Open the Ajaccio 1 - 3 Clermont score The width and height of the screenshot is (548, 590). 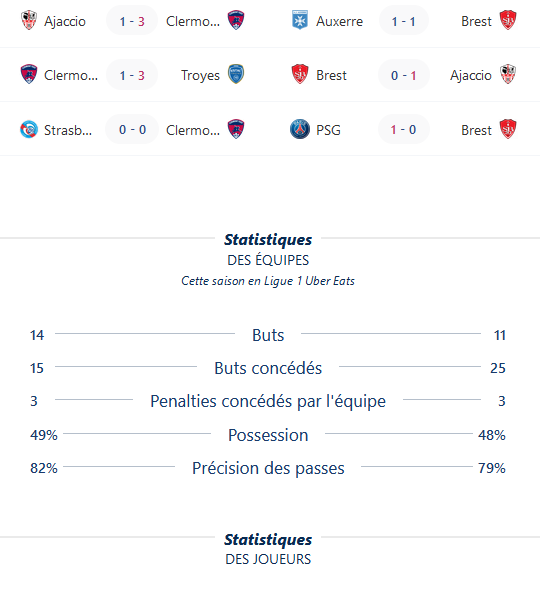(132, 21)
